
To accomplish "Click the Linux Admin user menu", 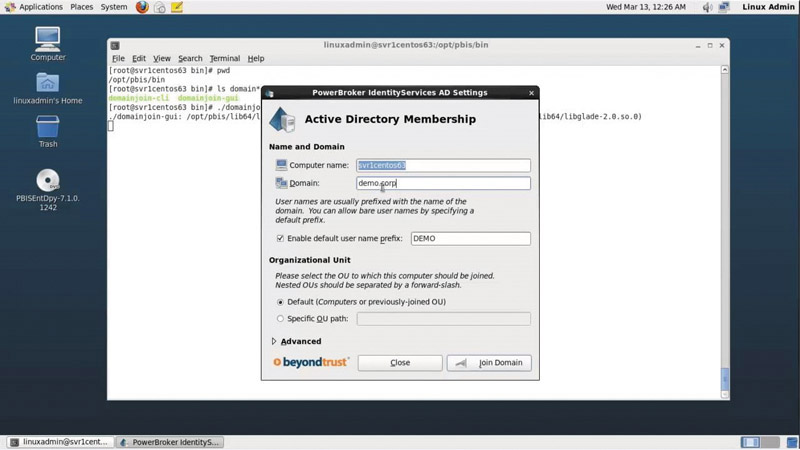I will pyautogui.click(x=768, y=7).
